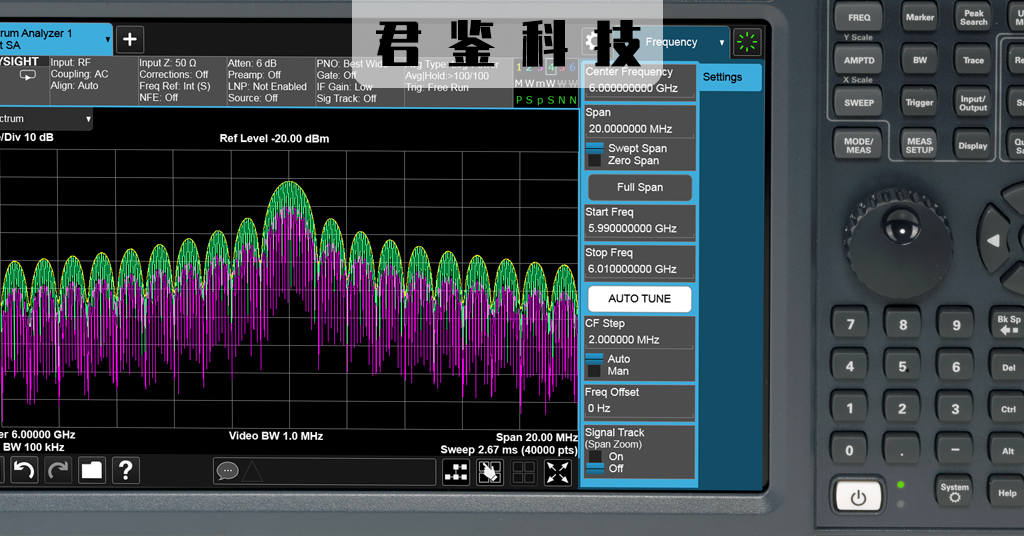Expand the Frequency menu dropdown
This screenshot has height=536, width=1024.
722,43
